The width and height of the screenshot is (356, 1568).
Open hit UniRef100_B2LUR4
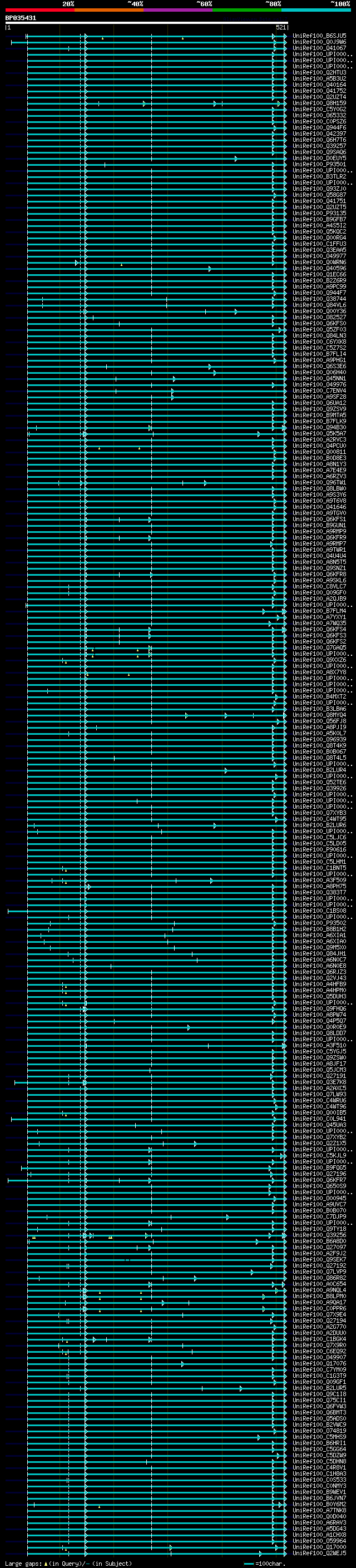click(x=319, y=770)
